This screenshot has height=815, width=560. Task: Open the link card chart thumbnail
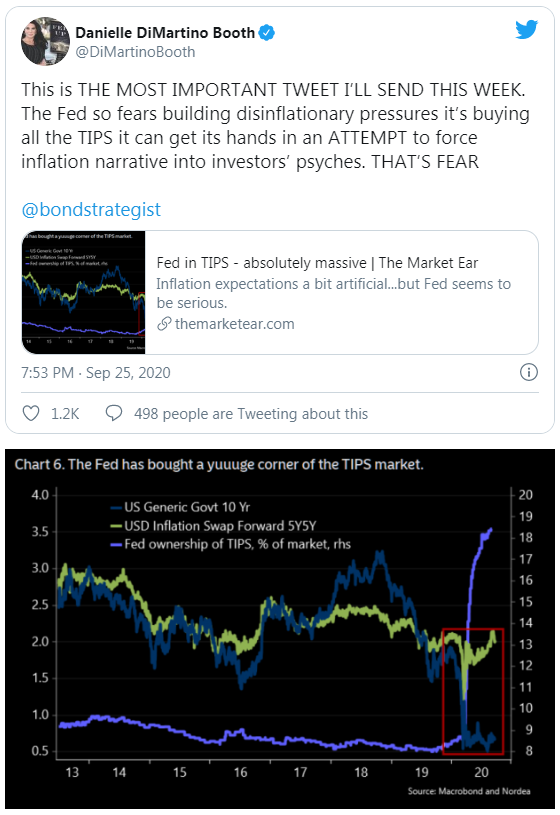[84, 293]
